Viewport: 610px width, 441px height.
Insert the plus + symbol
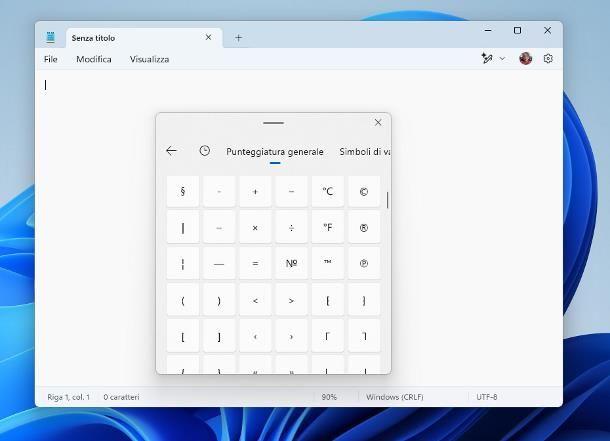255,191
